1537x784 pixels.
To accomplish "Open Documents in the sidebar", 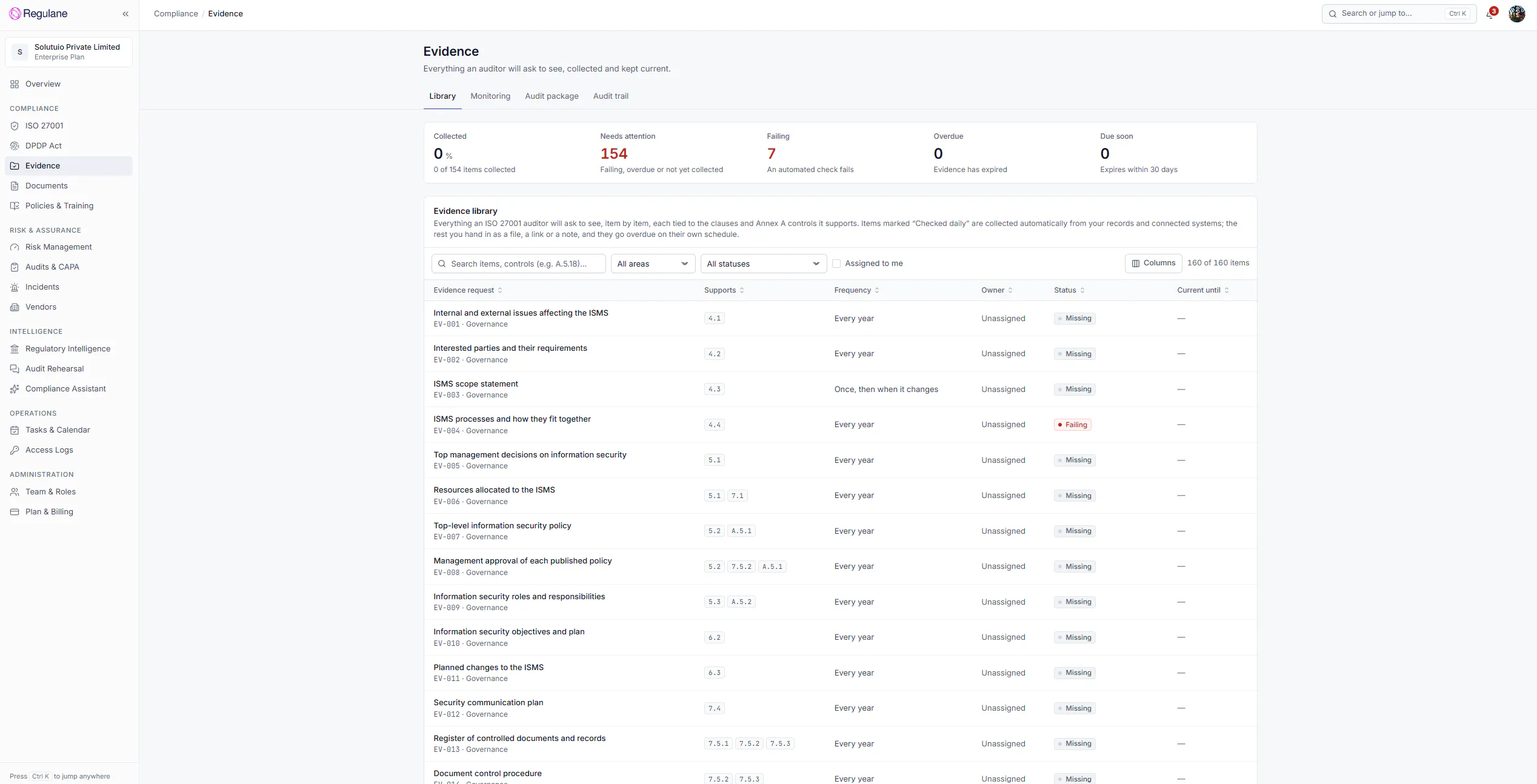I will 68,186.
